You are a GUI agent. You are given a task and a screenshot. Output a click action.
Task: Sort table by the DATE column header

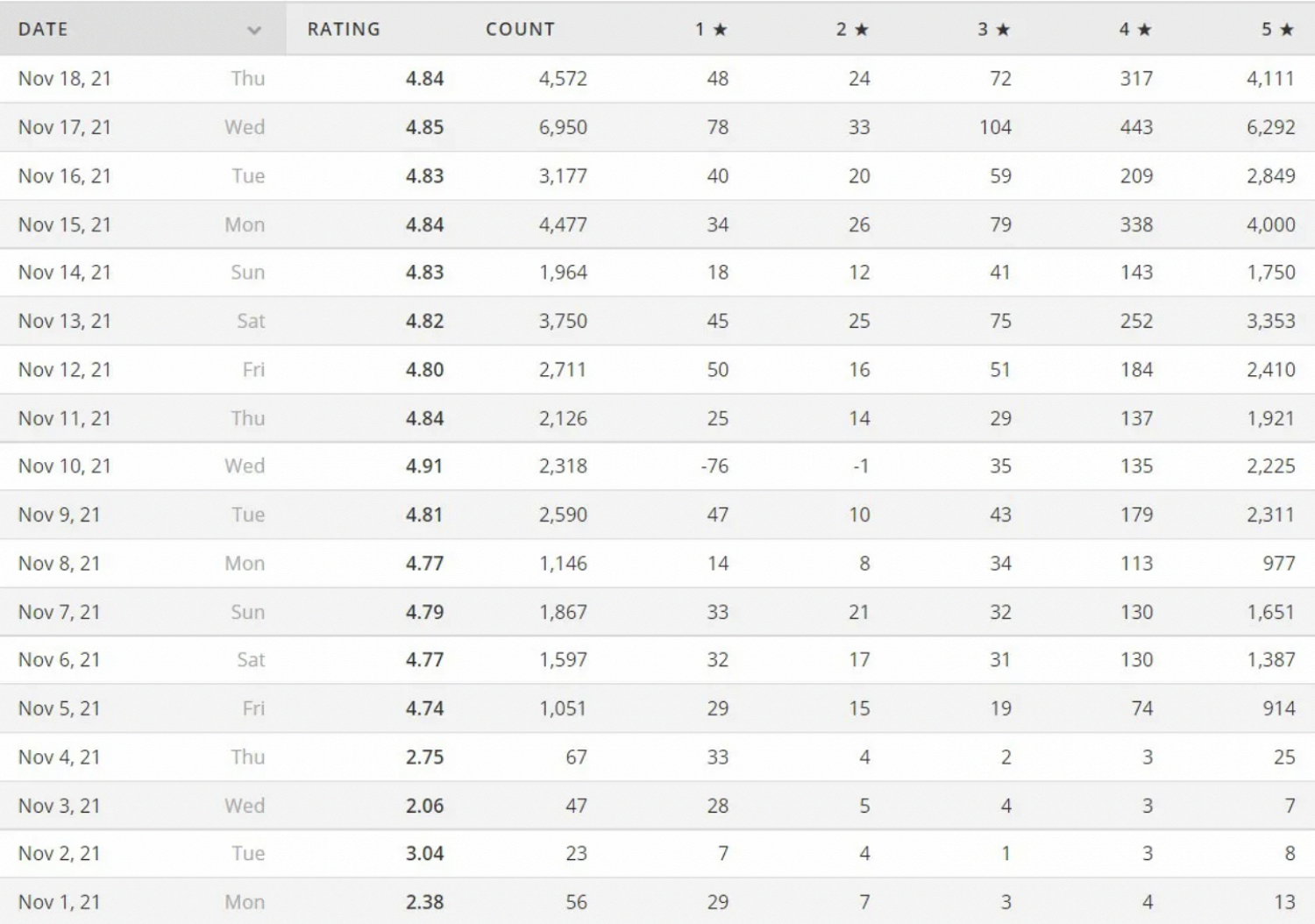[x=43, y=29]
